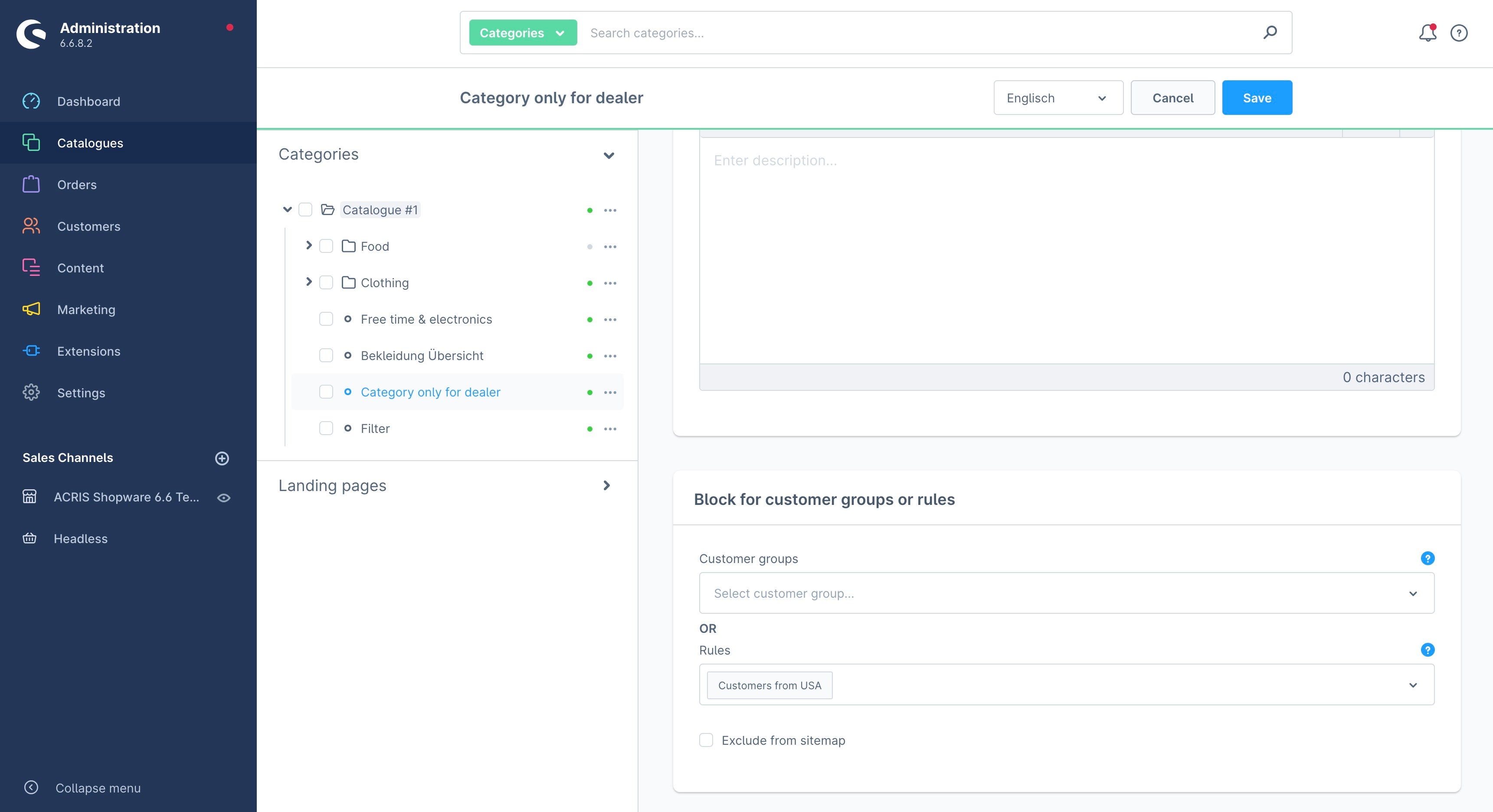
Task: Collapse the Categories panel
Action: click(x=609, y=155)
